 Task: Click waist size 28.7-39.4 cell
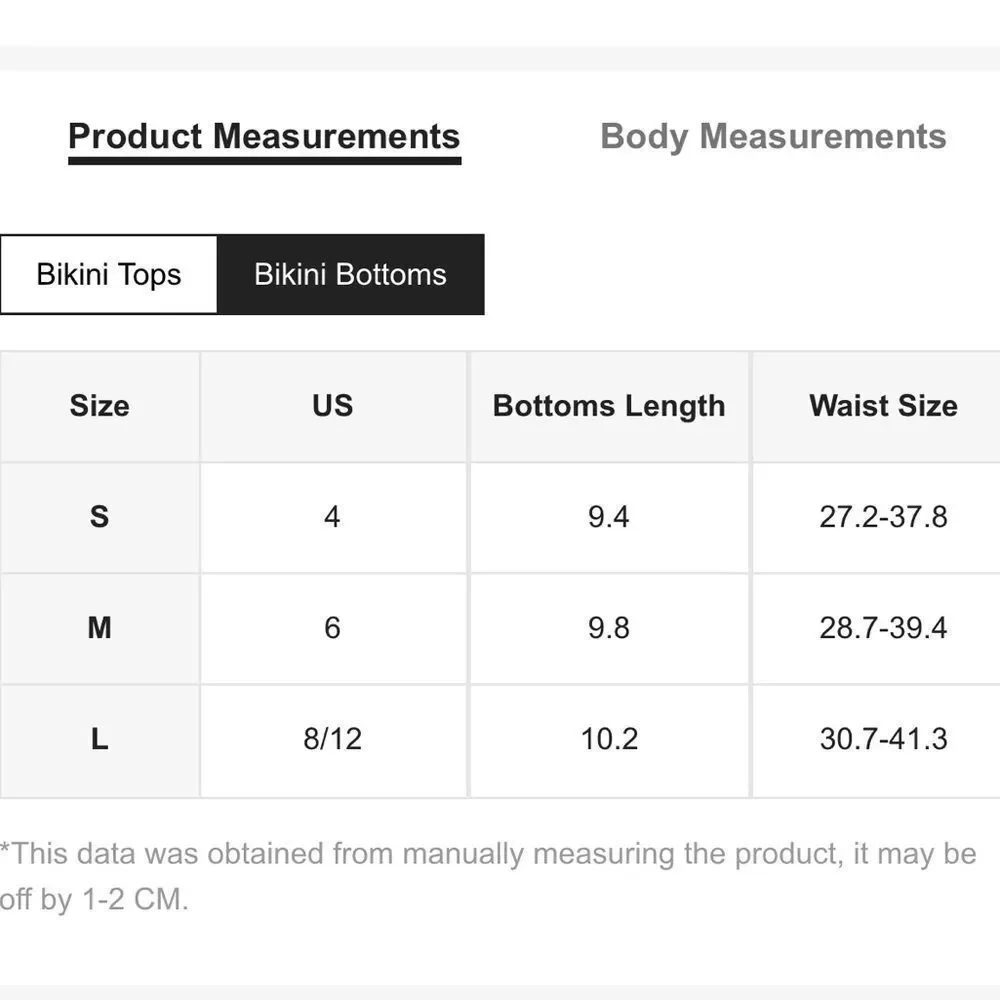pyautogui.click(x=883, y=628)
